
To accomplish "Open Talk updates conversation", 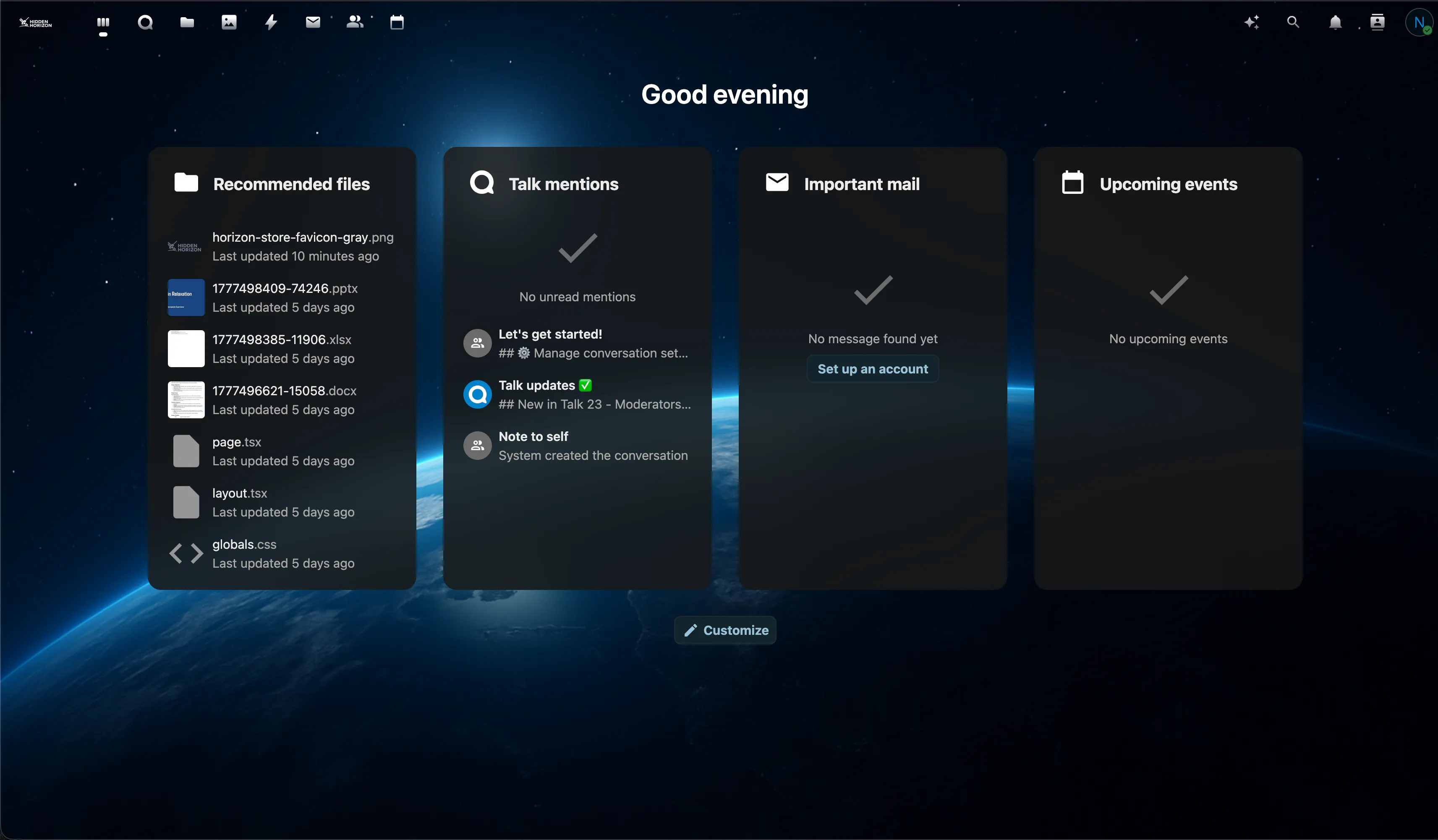I will tap(578, 395).
